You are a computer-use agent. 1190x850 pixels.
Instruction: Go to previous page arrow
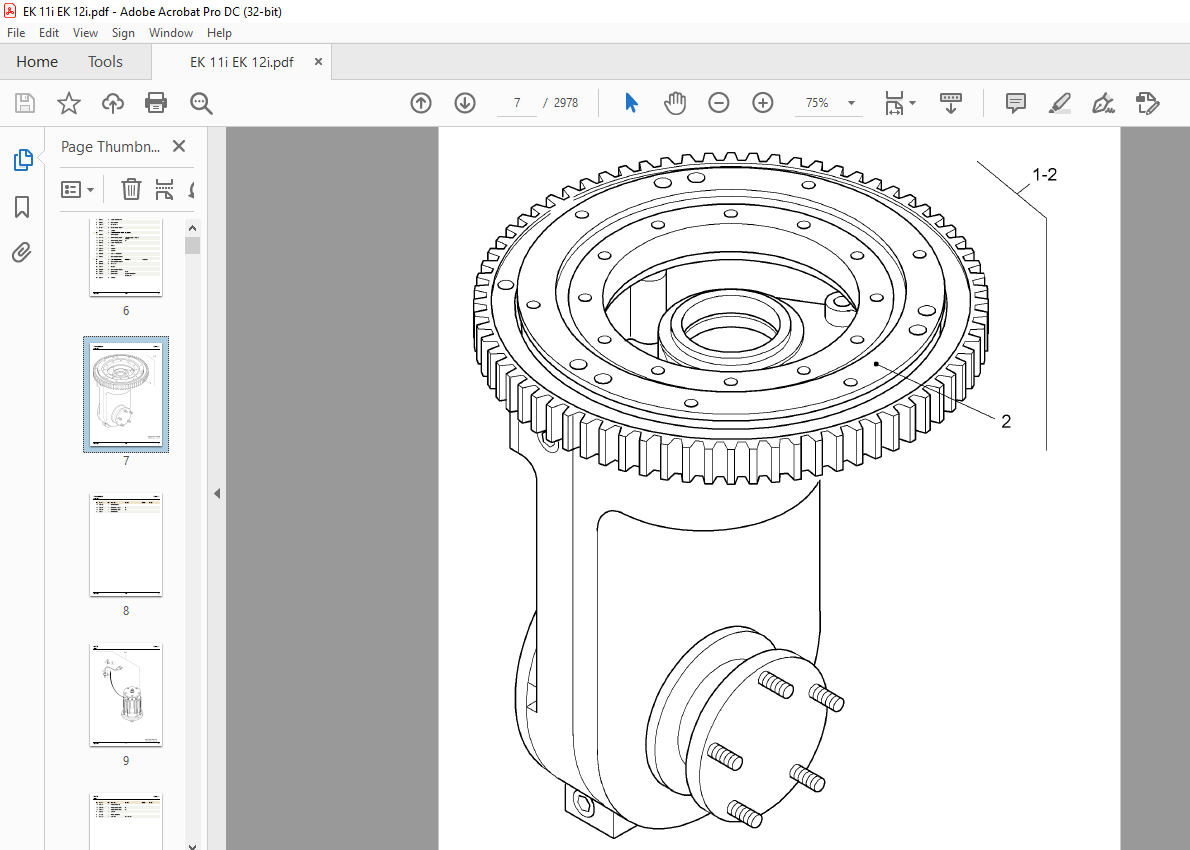click(x=421, y=103)
